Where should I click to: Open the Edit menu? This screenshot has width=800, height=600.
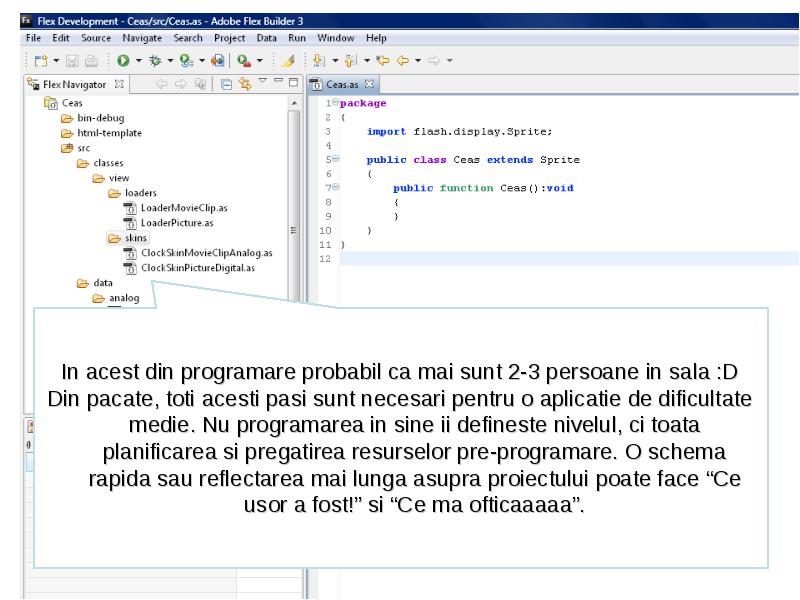click(x=61, y=38)
